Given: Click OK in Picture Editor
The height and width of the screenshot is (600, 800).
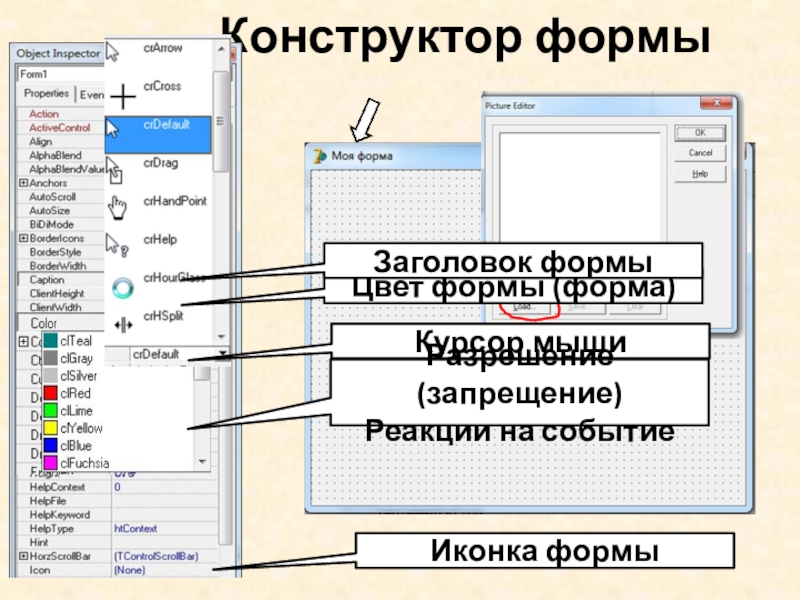Looking at the screenshot, I should 700,133.
